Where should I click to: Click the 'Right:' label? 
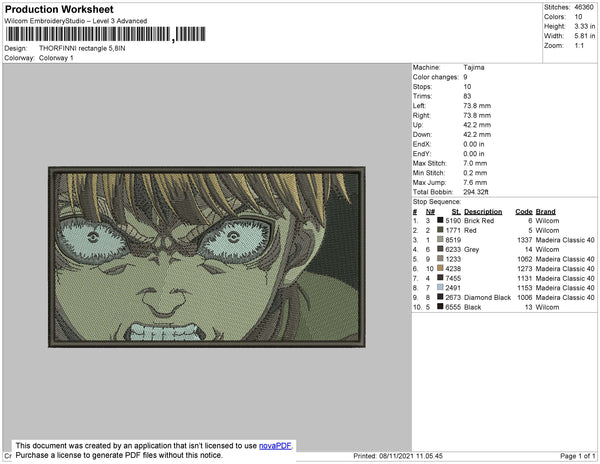pos(421,116)
